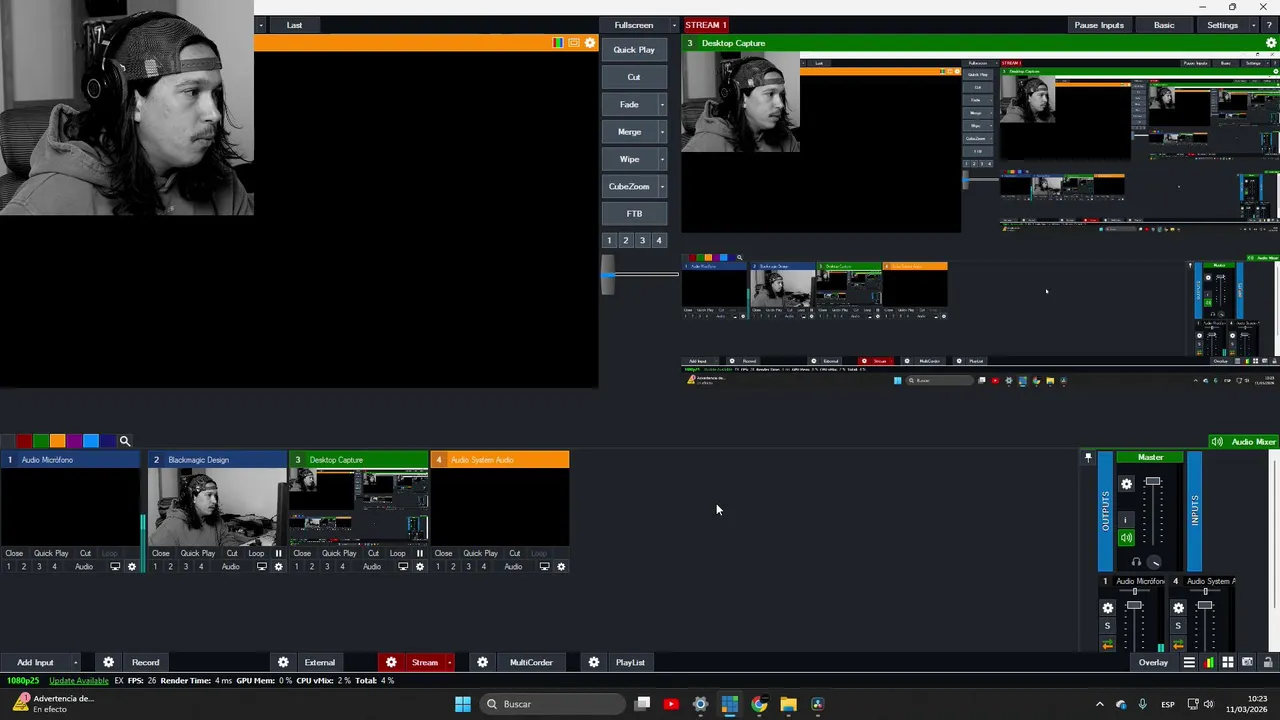1280x720 pixels.
Task: Open the Overlay button
Action: click(1153, 662)
